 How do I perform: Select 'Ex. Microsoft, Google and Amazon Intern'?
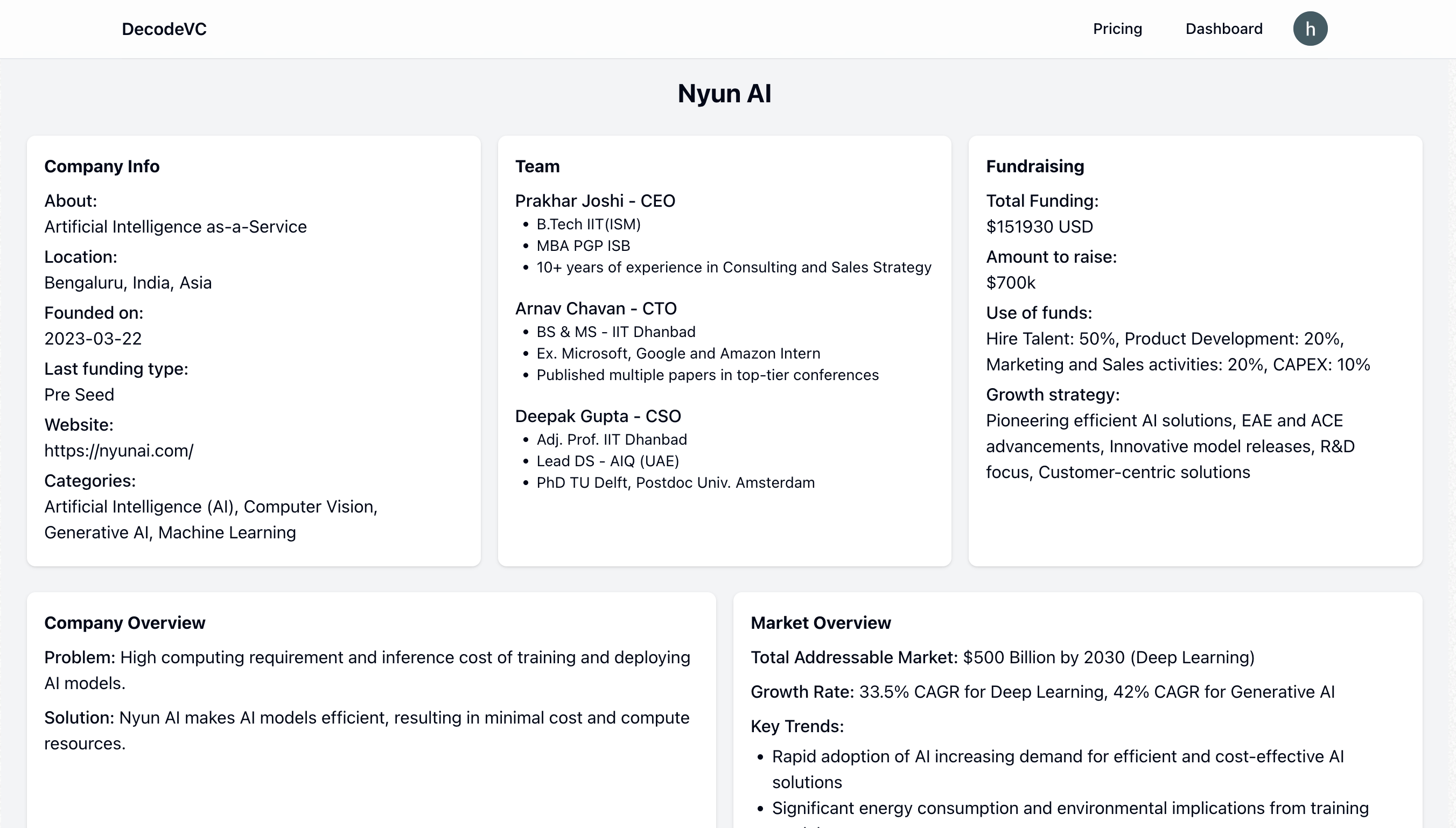[x=678, y=353]
